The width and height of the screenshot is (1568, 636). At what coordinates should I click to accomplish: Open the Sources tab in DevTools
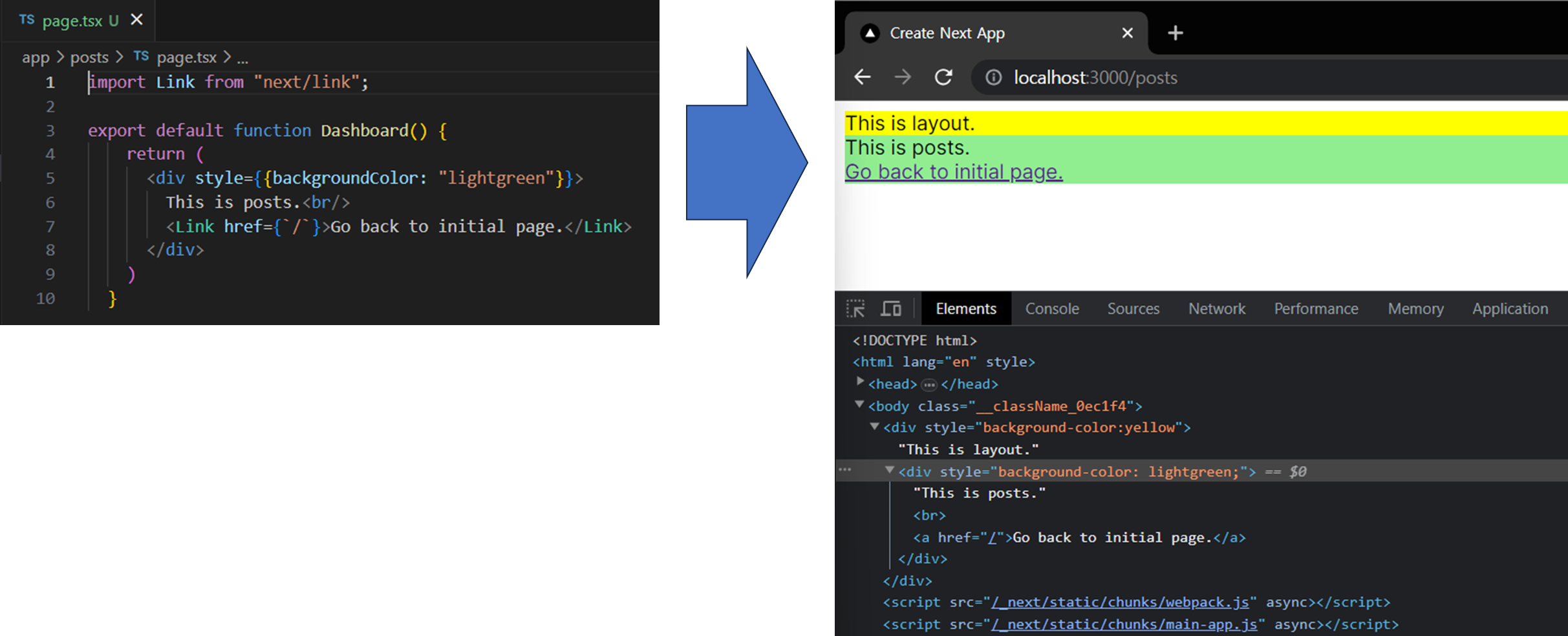click(1133, 309)
